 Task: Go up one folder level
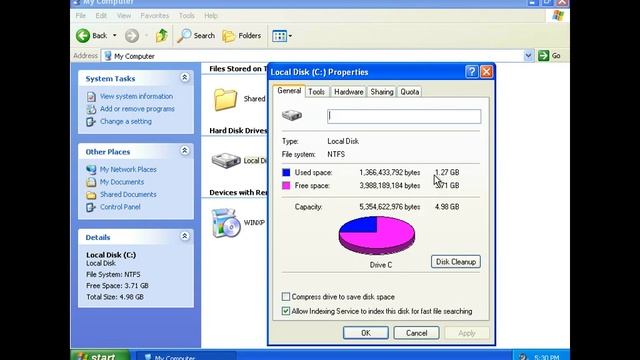click(x=162, y=36)
